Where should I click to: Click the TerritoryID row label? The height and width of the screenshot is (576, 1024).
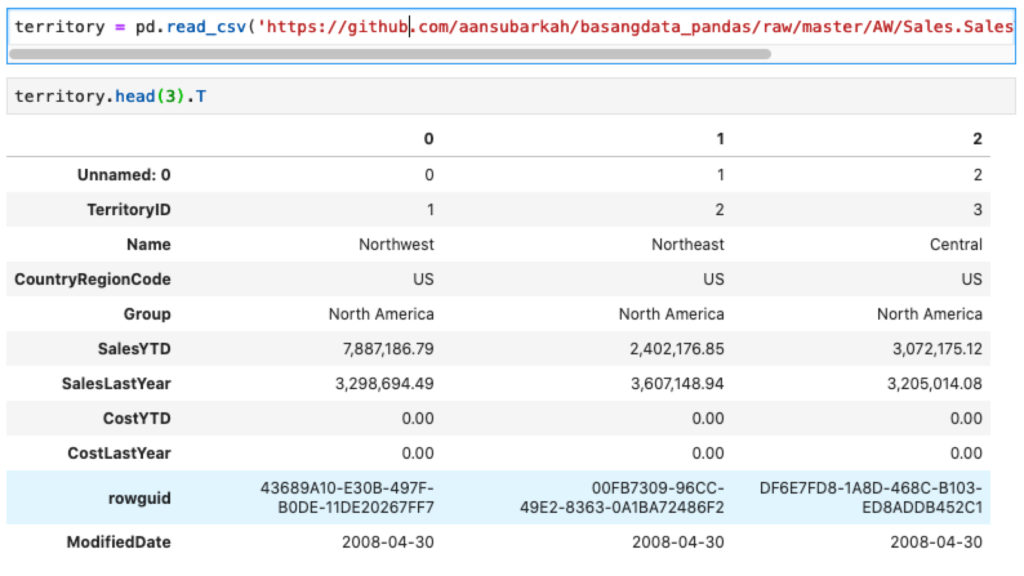click(129, 210)
